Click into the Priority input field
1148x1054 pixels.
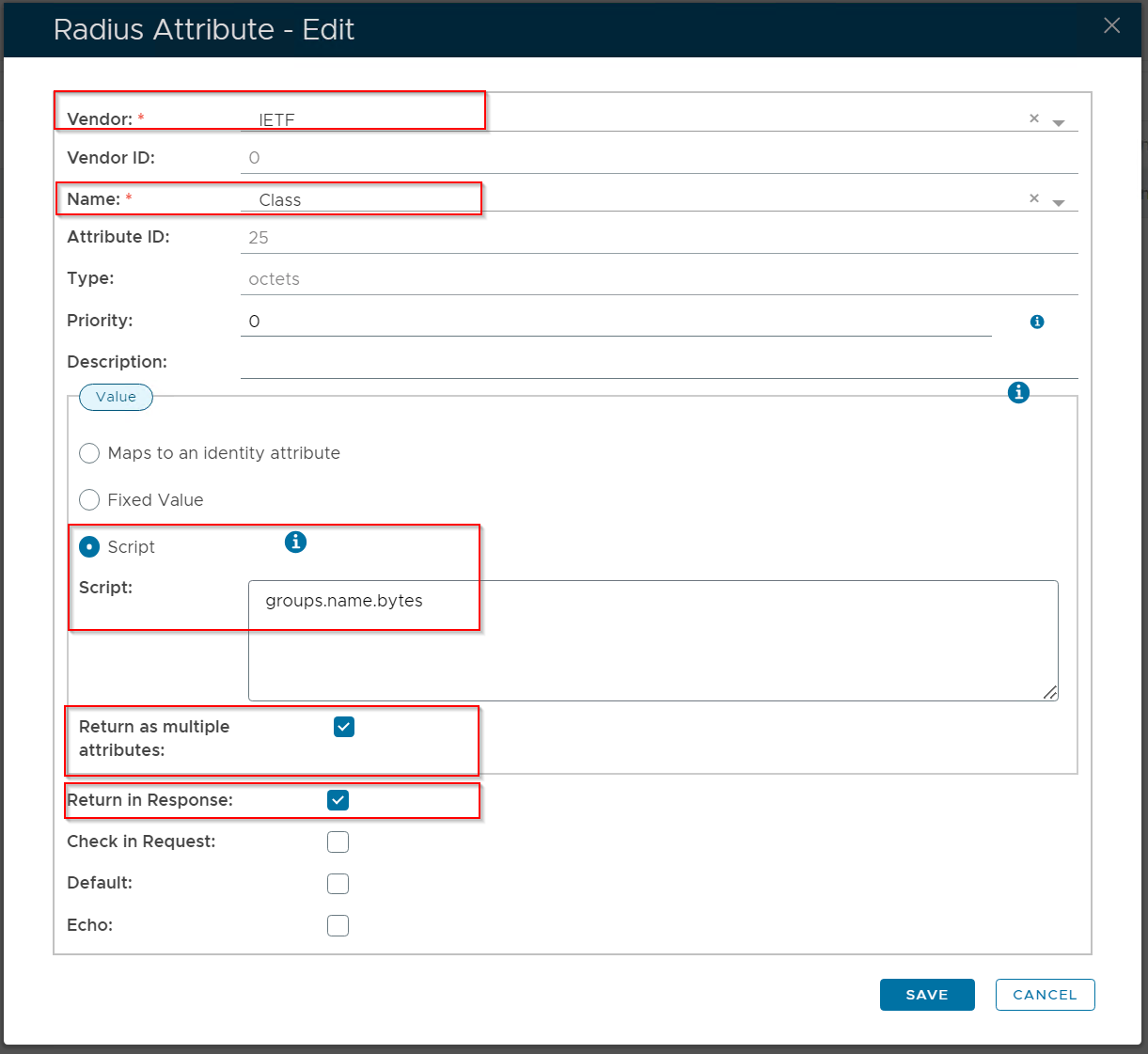[x=616, y=322]
